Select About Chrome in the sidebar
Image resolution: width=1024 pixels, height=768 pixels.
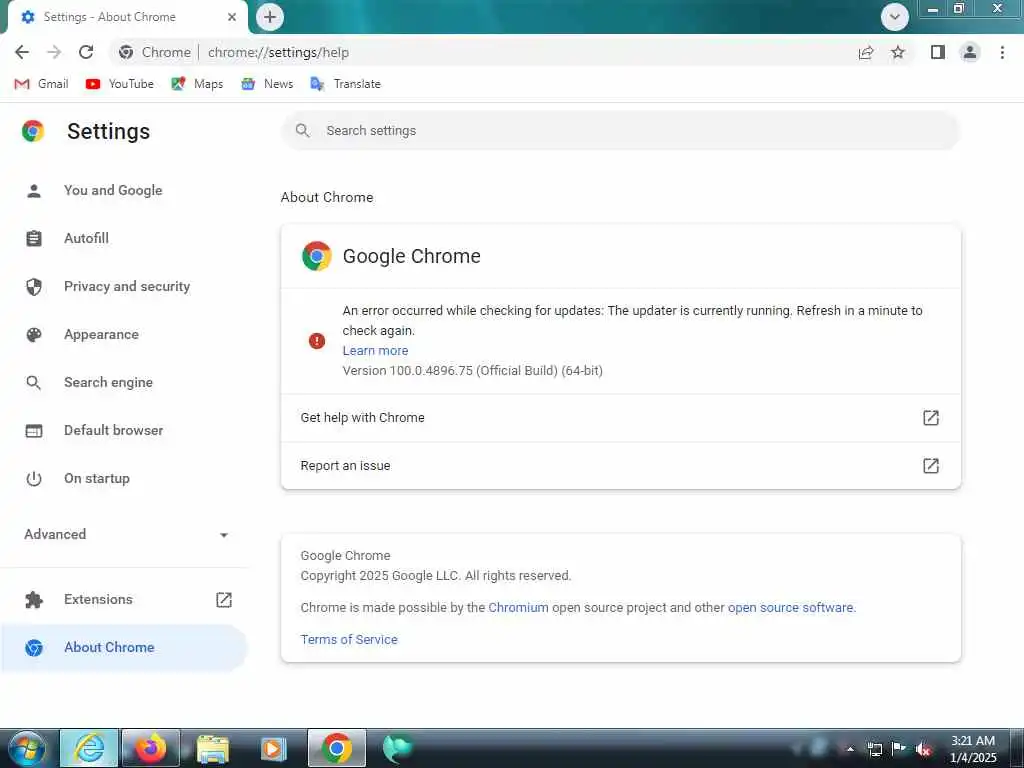pos(124,648)
